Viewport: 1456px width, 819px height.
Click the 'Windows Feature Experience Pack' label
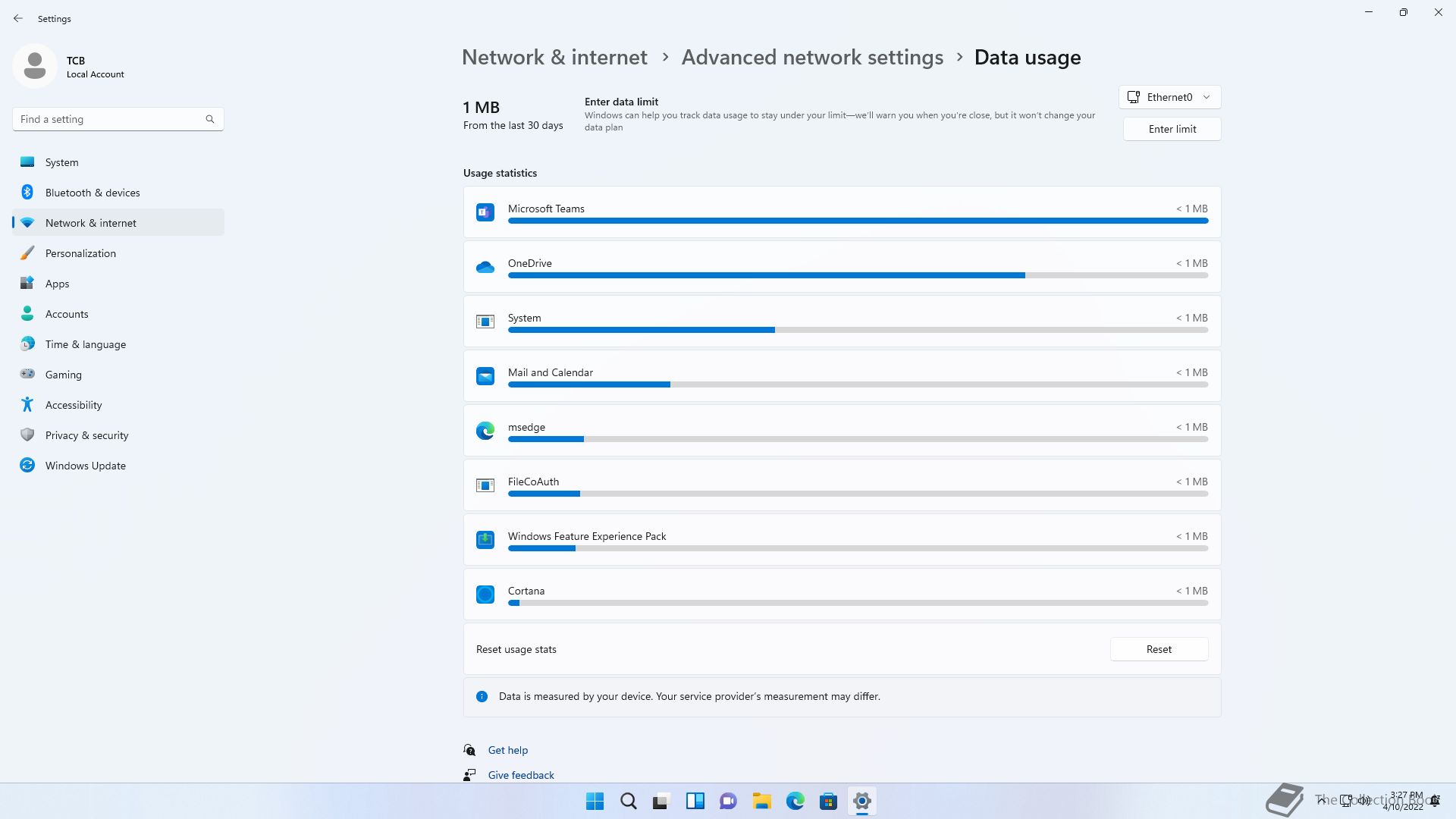click(587, 536)
